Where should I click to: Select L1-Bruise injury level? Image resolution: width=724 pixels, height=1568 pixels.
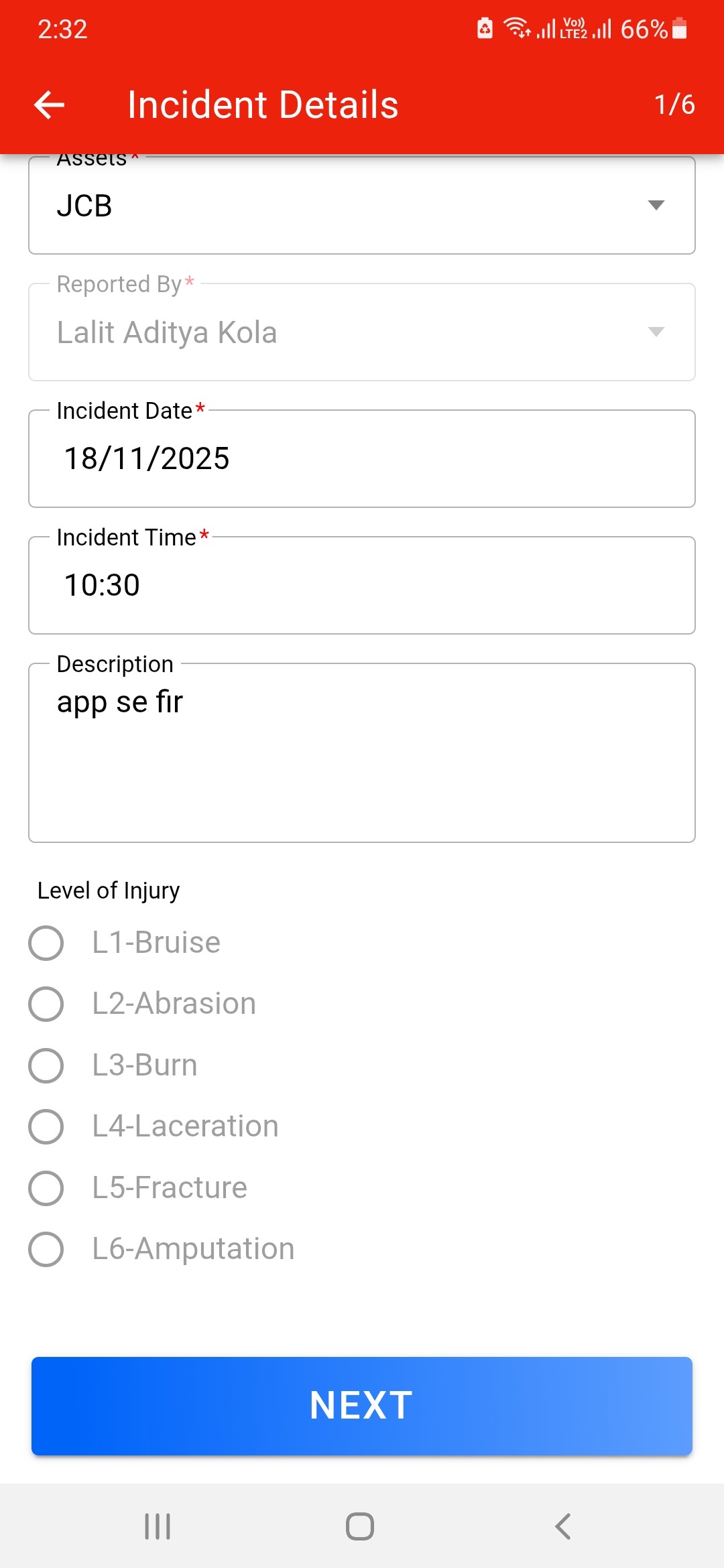pyautogui.click(x=46, y=943)
